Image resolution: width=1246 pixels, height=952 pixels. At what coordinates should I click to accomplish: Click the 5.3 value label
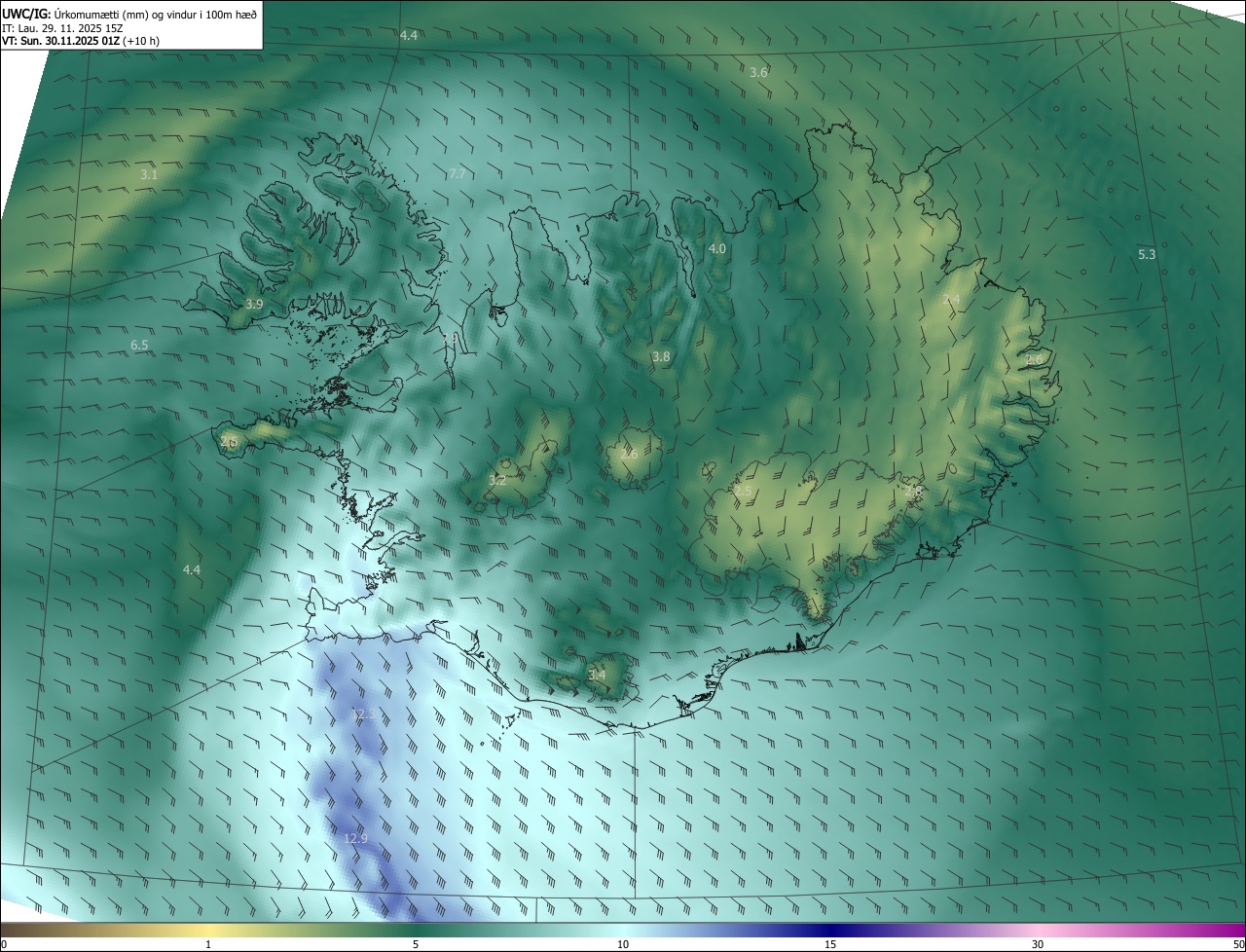tap(1147, 254)
